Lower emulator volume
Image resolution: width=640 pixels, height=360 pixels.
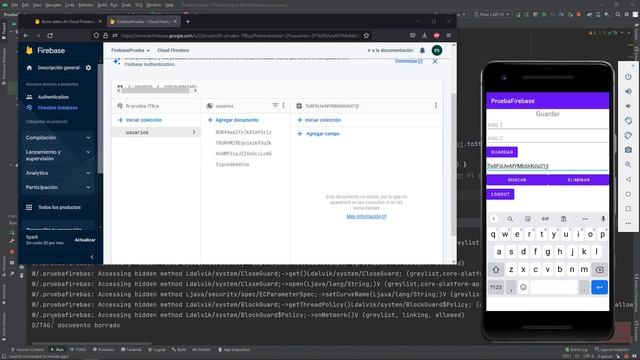click(628, 106)
